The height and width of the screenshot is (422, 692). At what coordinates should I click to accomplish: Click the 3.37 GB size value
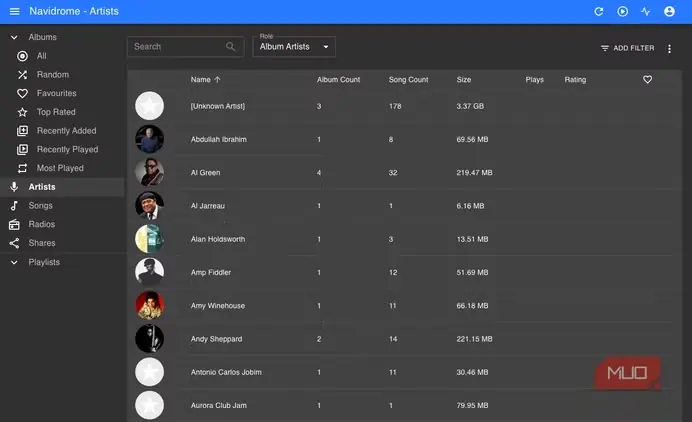pyautogui.click(x=470, y=106)
